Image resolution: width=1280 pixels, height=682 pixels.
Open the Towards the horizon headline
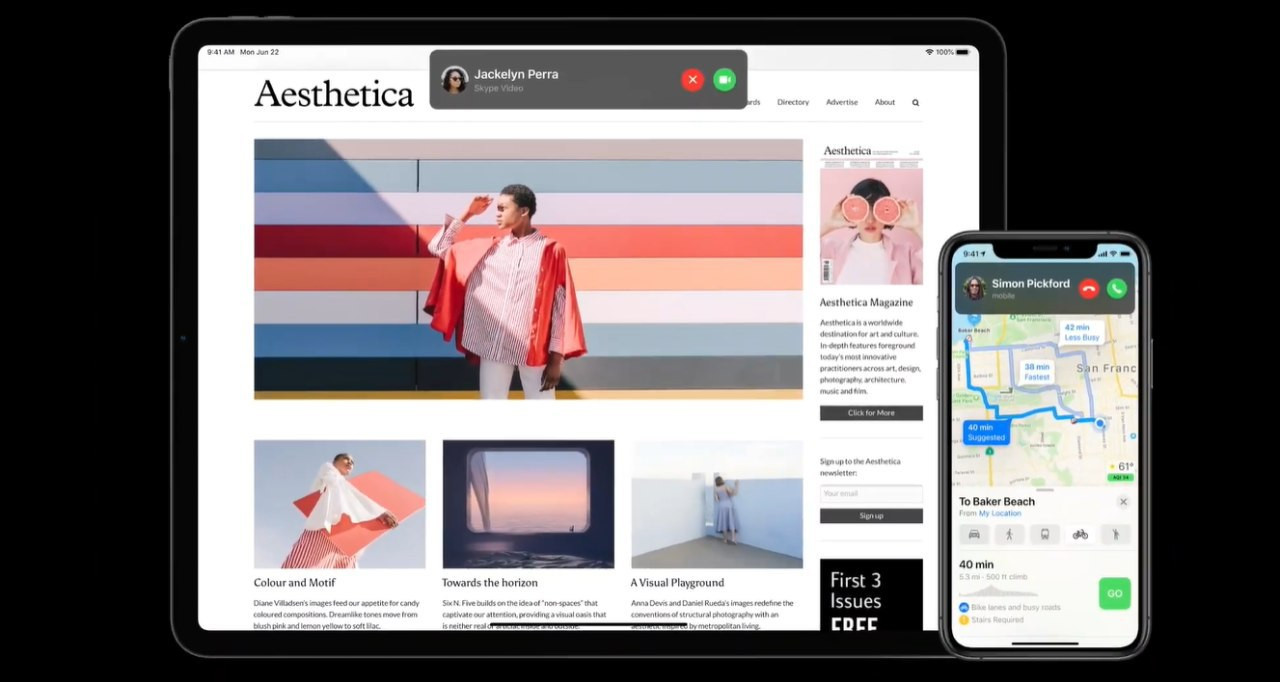[x=490, y=582]
